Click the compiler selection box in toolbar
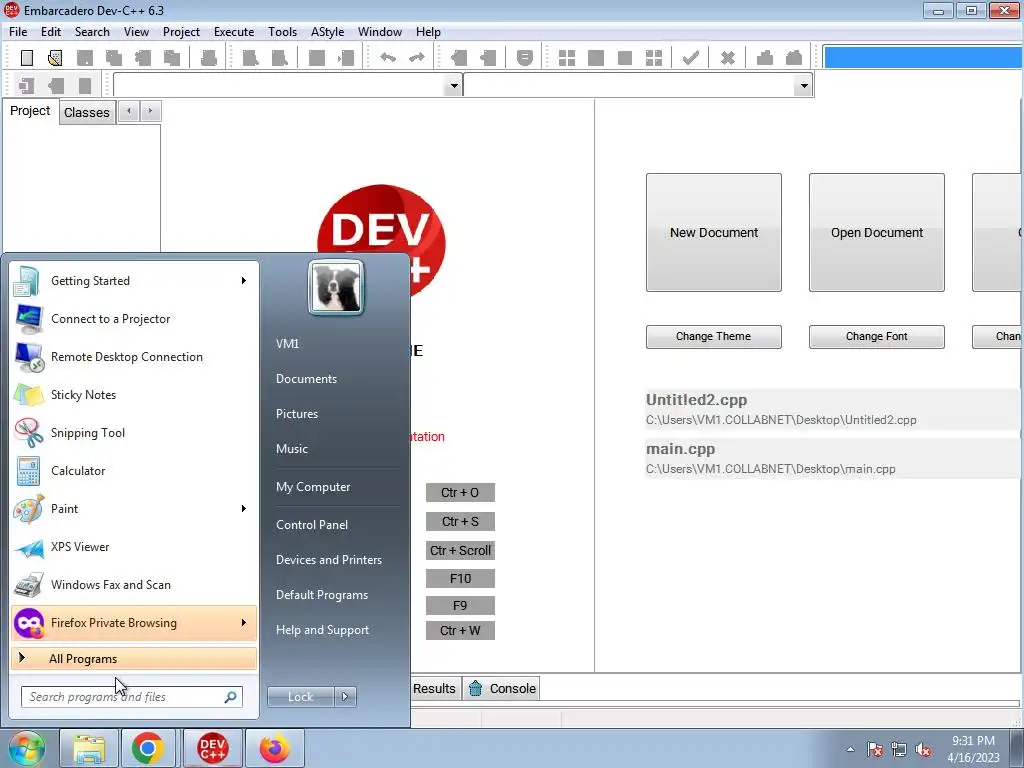Image resolution: width=1024 pixels, height=768 pixels. [x=923, y=57]
